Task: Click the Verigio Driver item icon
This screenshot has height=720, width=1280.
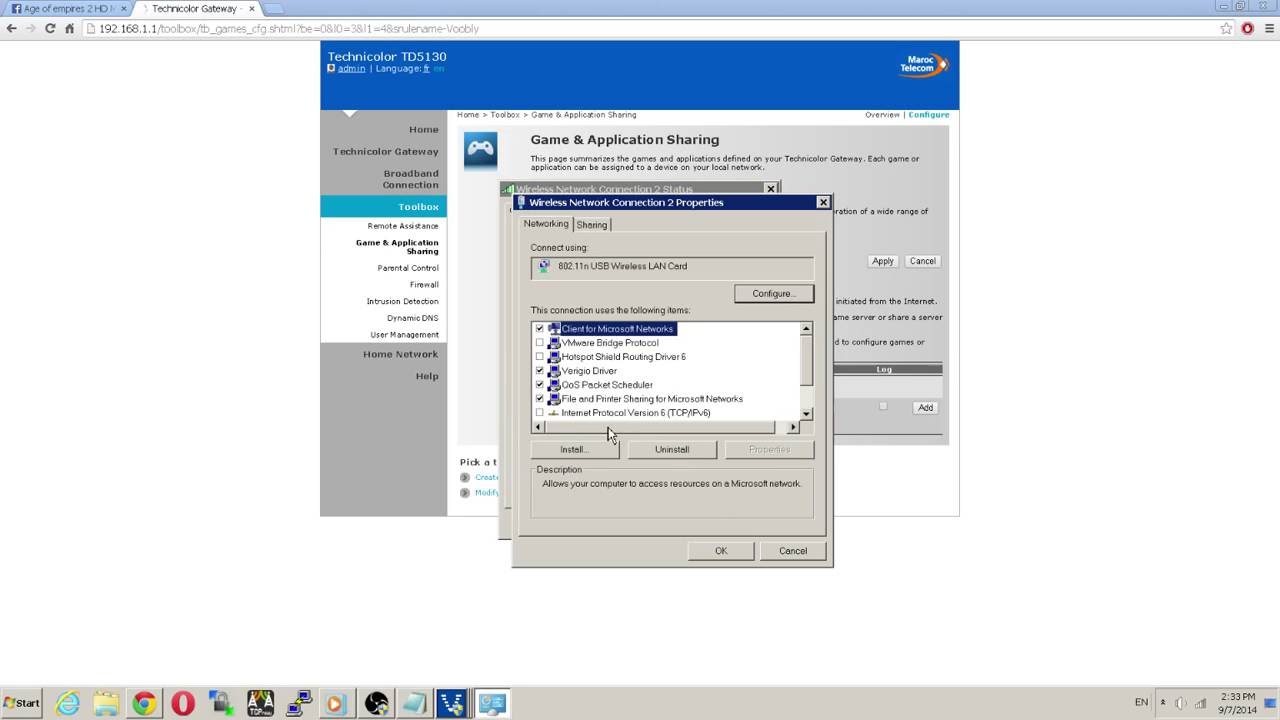Action: coord(554,371)
